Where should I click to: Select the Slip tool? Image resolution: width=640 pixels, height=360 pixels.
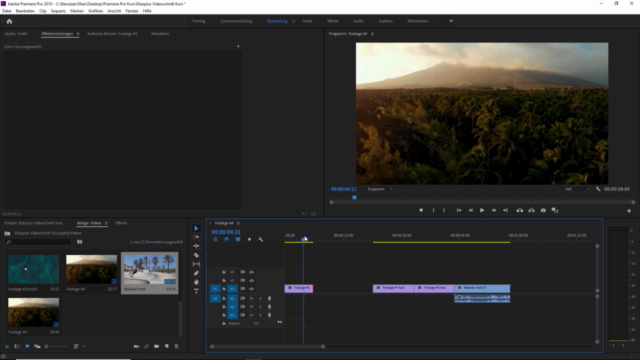point(196,264)
